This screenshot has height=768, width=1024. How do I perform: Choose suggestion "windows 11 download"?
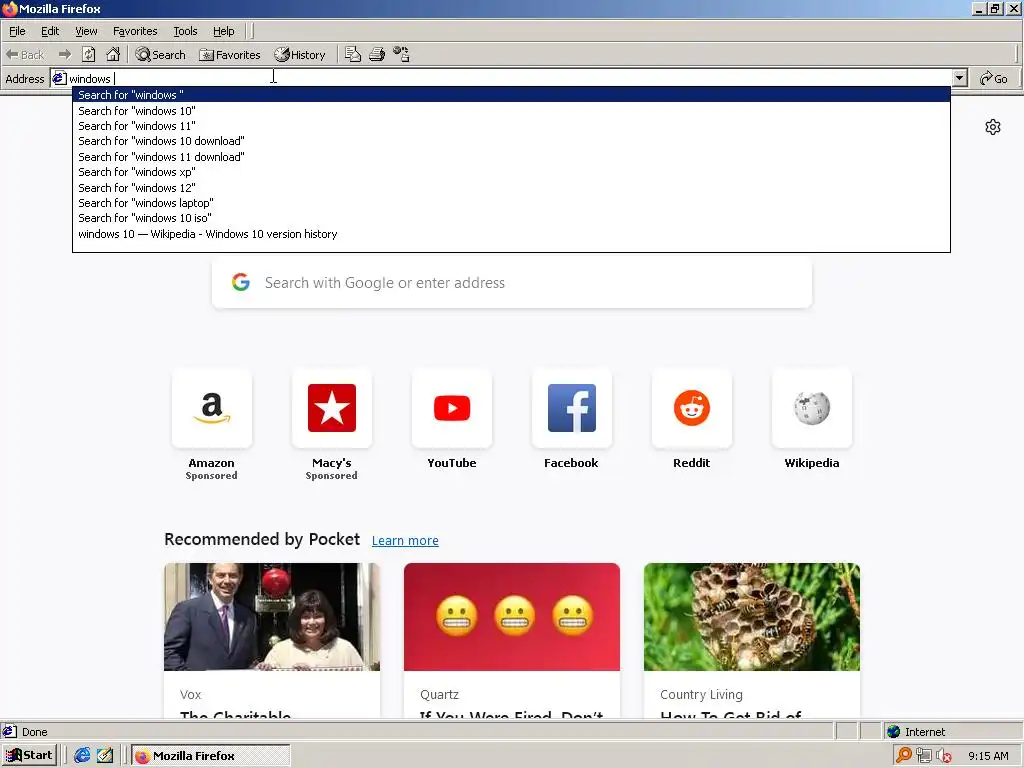pos(511,157)
